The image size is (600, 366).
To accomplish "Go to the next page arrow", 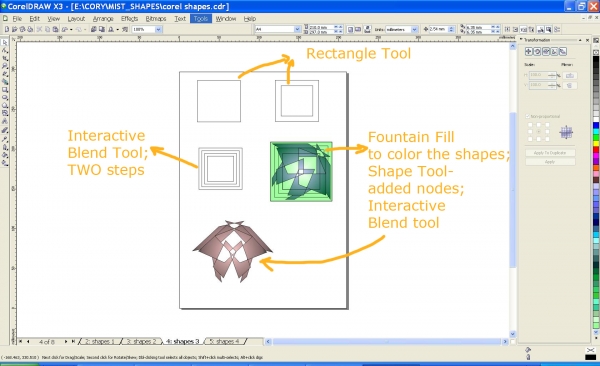I will point(66,341).
